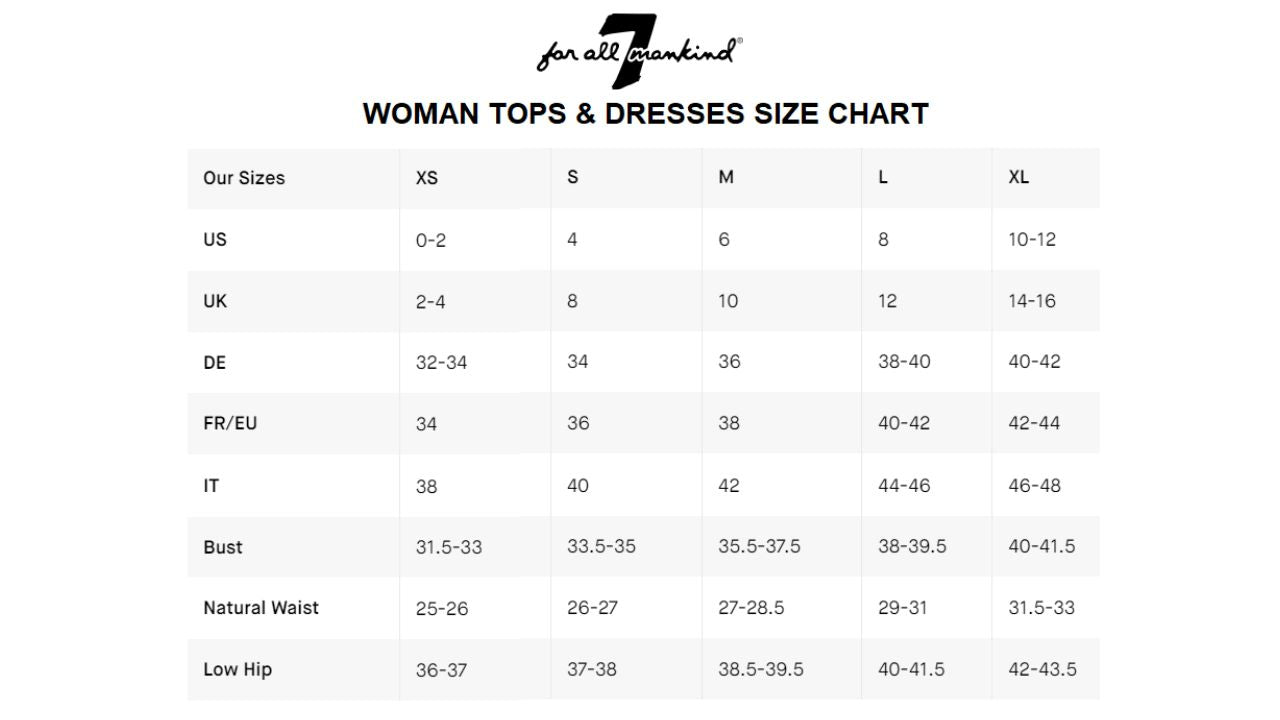
Task: Select the XS column header
Action: click(x=427, y=178)
